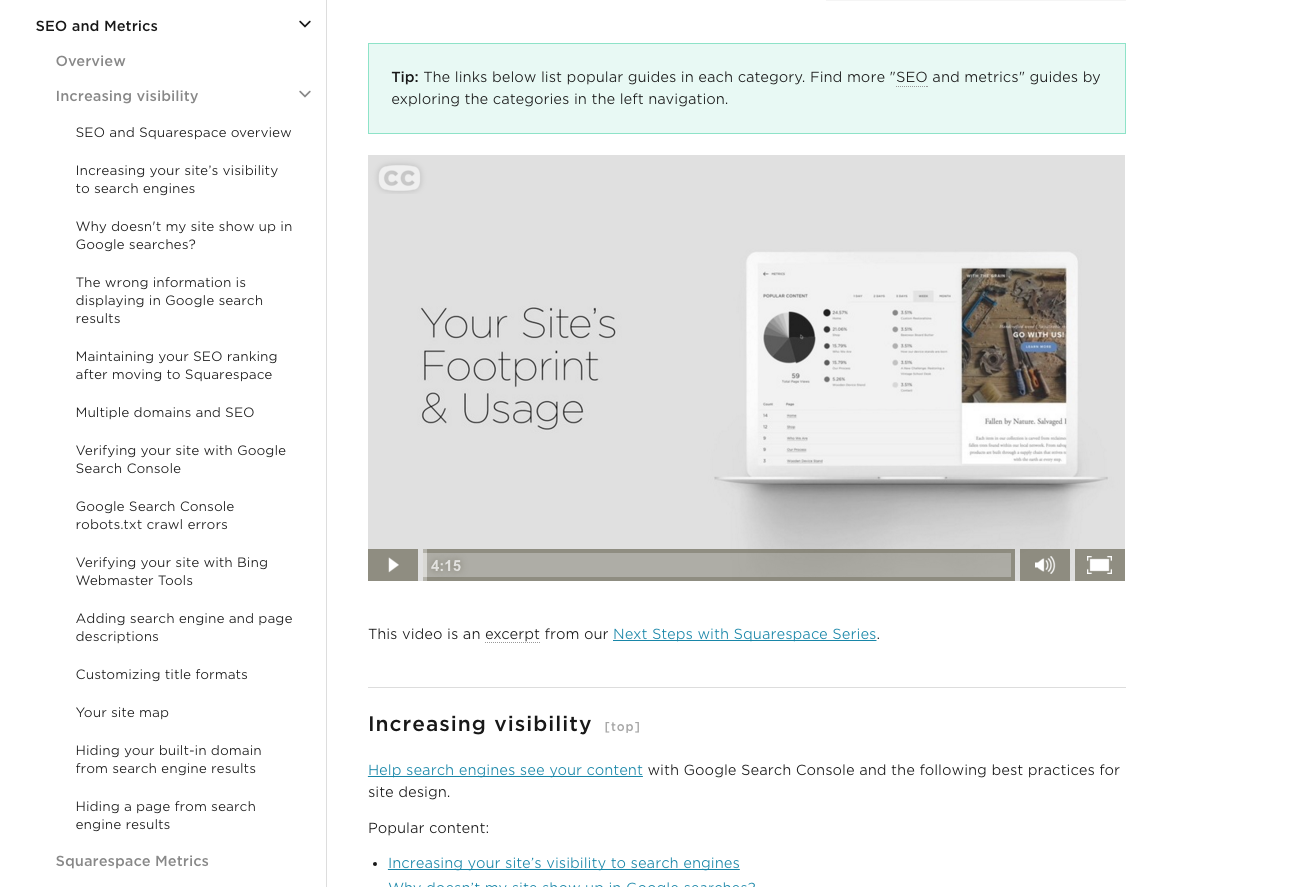Open bulleted Increasing your site's visibility link
The height and width of the screenshot is (887, 1308).
564,863
